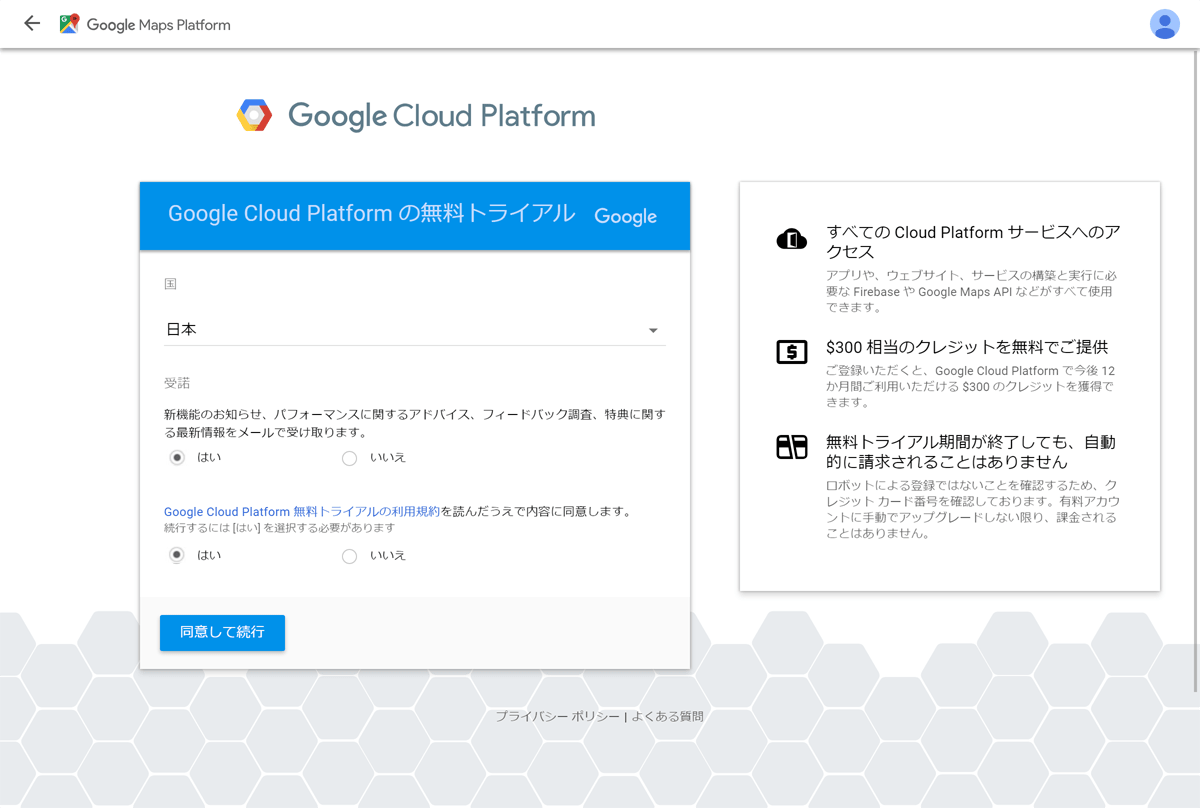Click the cloud access icon
This screenshot has width=1200, height=808.
coord(792,240)
